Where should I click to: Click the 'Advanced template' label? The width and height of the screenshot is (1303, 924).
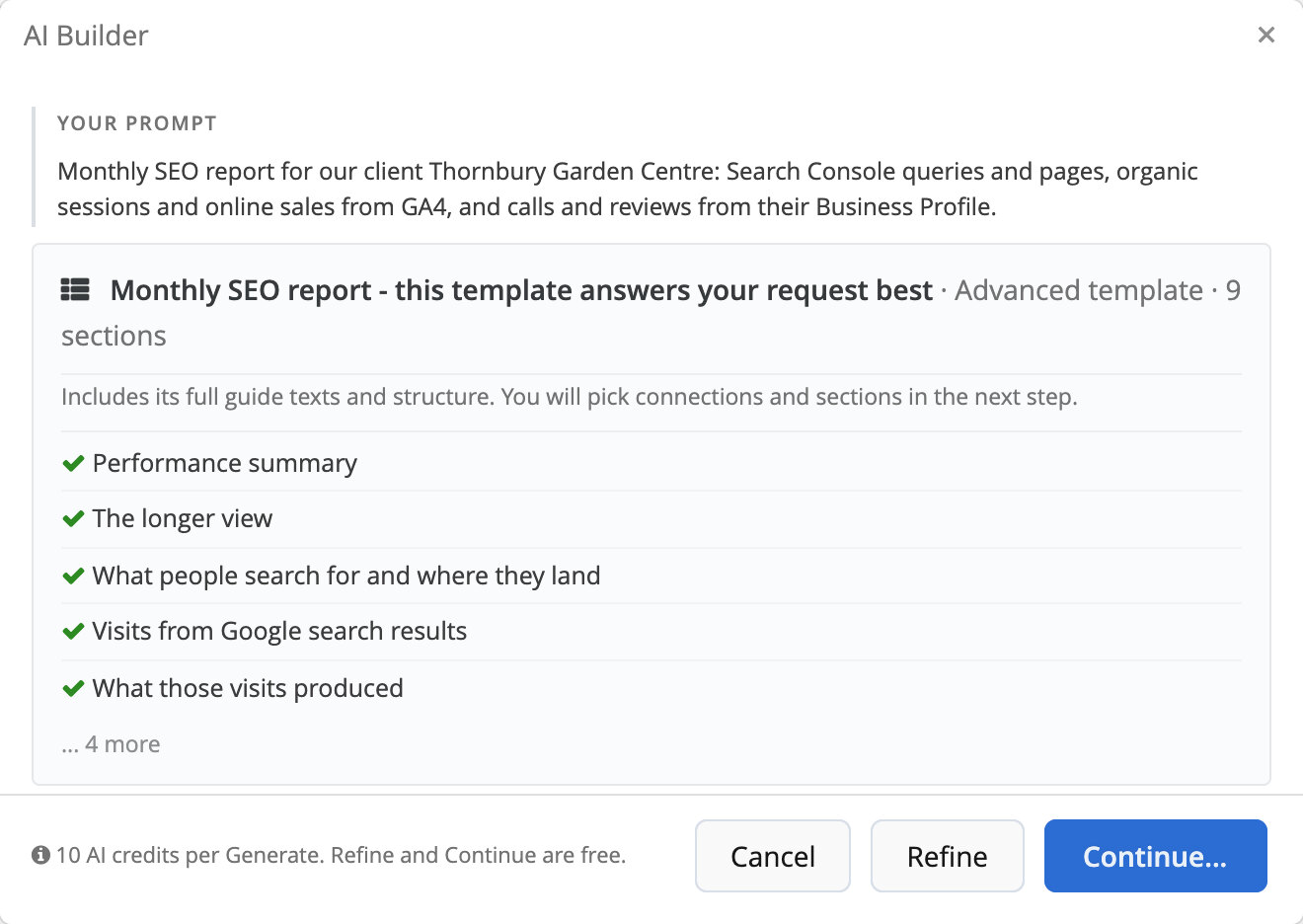click(x=1079, y=290)
